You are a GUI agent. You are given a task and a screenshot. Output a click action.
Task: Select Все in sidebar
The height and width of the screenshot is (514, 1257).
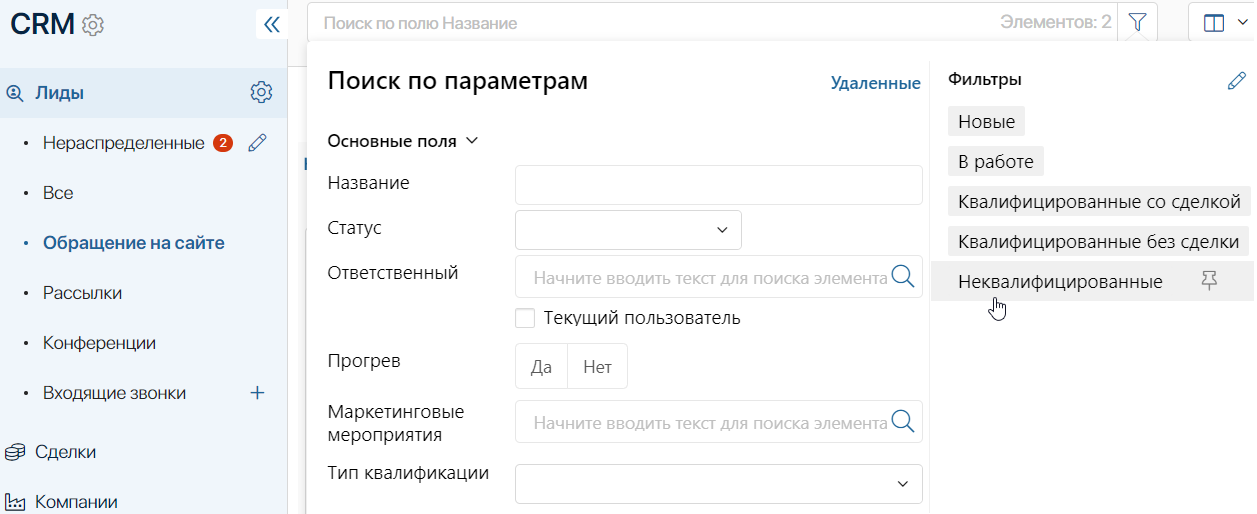(x=58, y=193)
